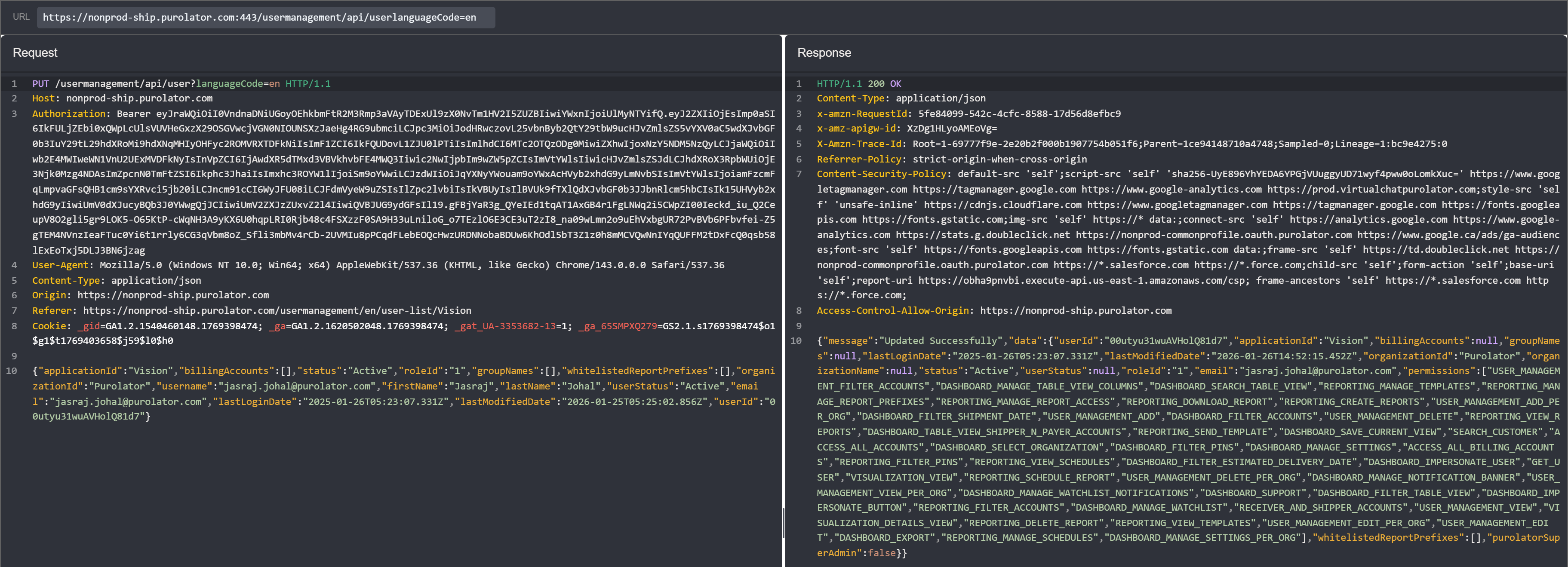Click the User-Agent header in request
The height and width of the screenshot is (567, 1568).
point(60,265)
